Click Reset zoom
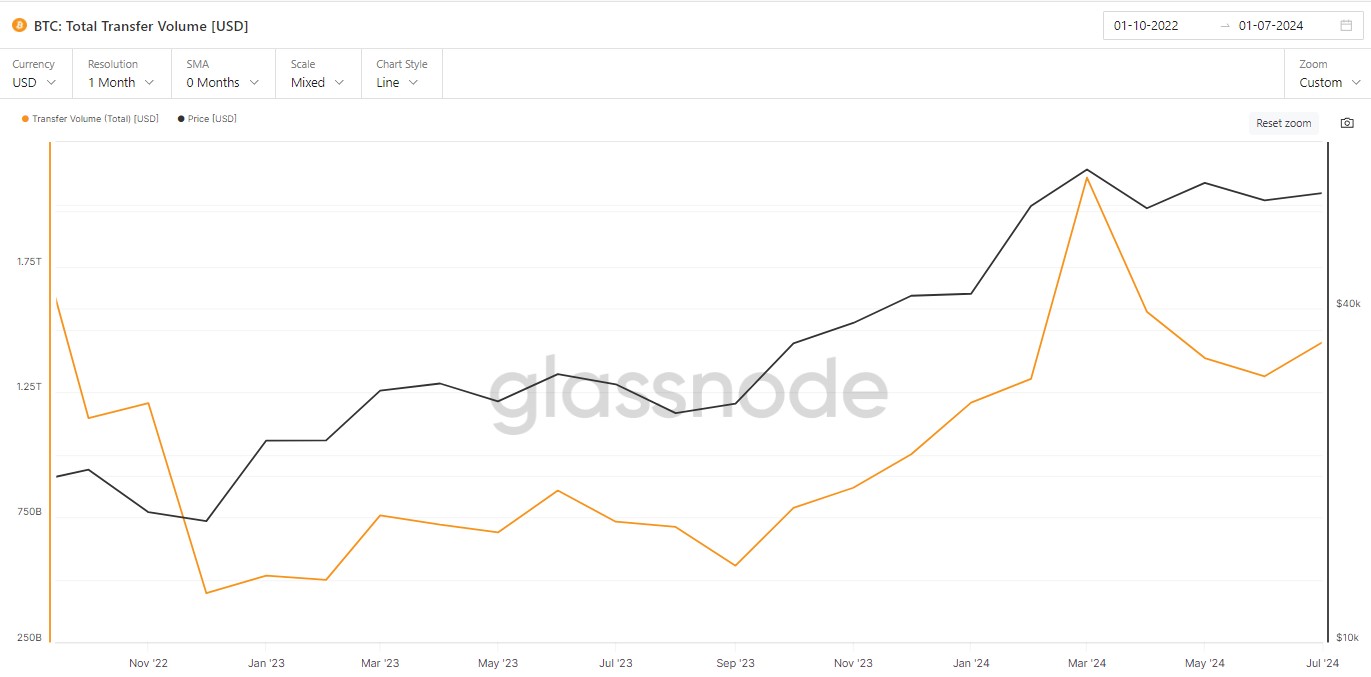Screen dimensions: 1371x677 pyautogui.click(x=1283, y=122)
